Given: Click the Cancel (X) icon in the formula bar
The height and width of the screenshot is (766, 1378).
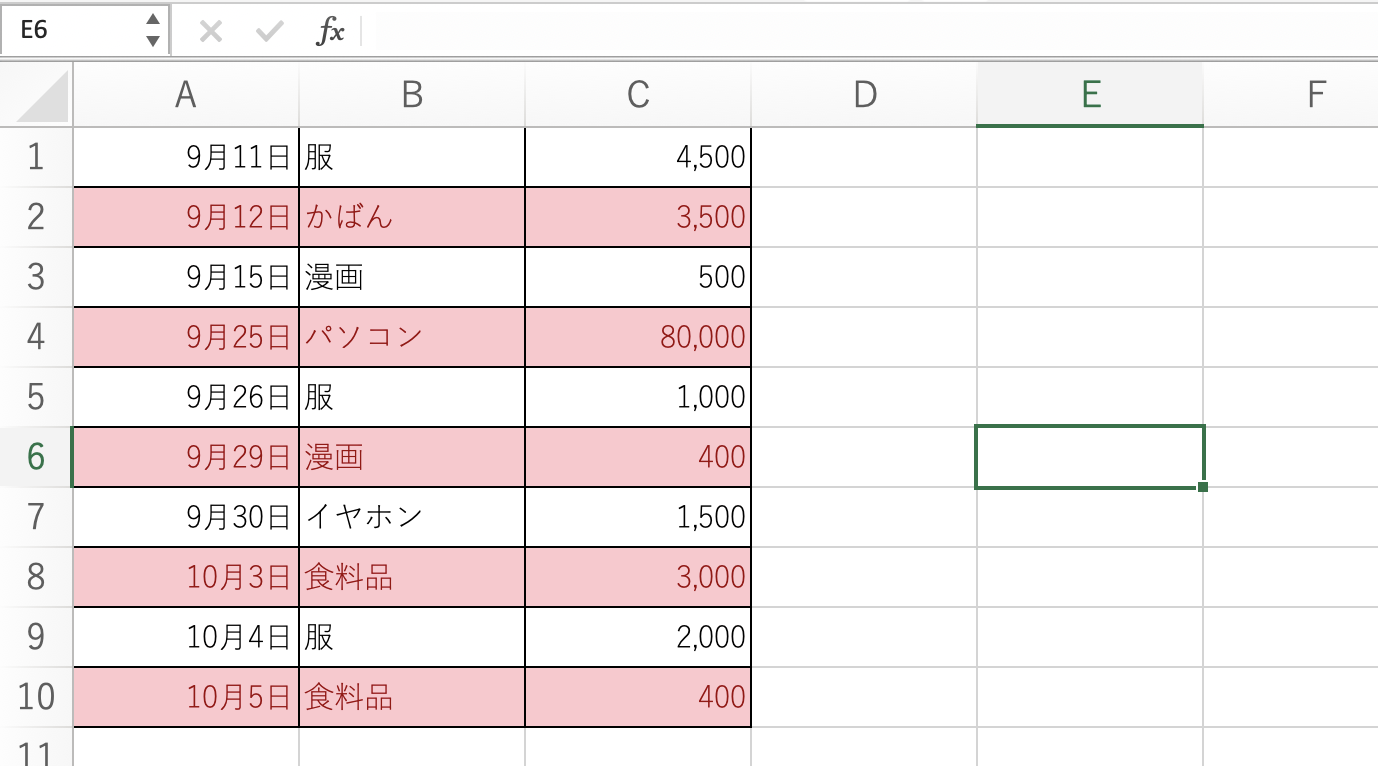Looking at the screenshot, I should [211, 30].
